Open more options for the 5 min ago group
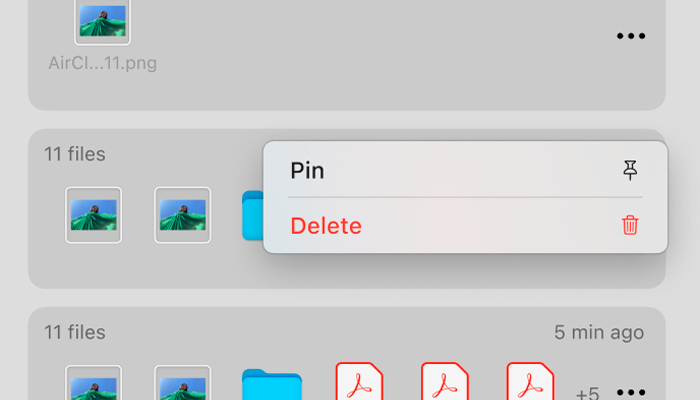Viewport: 700px width, 400px height. (x=631, y=392)
